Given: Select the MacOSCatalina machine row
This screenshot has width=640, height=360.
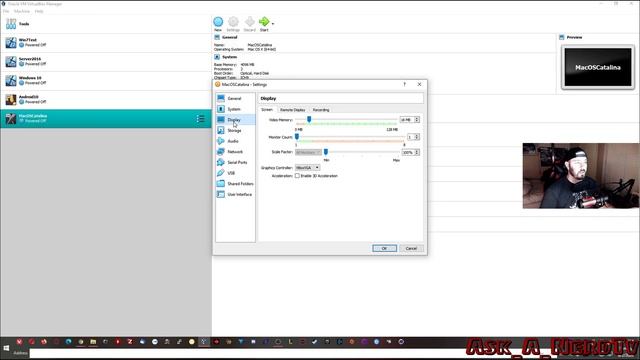Looking at the screenshot, I should 106,118.
